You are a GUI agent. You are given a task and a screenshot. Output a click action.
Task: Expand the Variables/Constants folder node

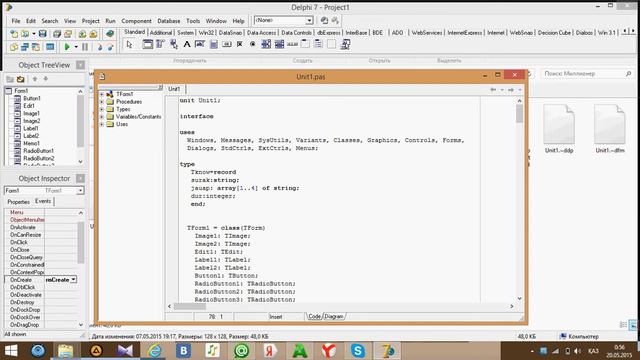click(102, 117)
